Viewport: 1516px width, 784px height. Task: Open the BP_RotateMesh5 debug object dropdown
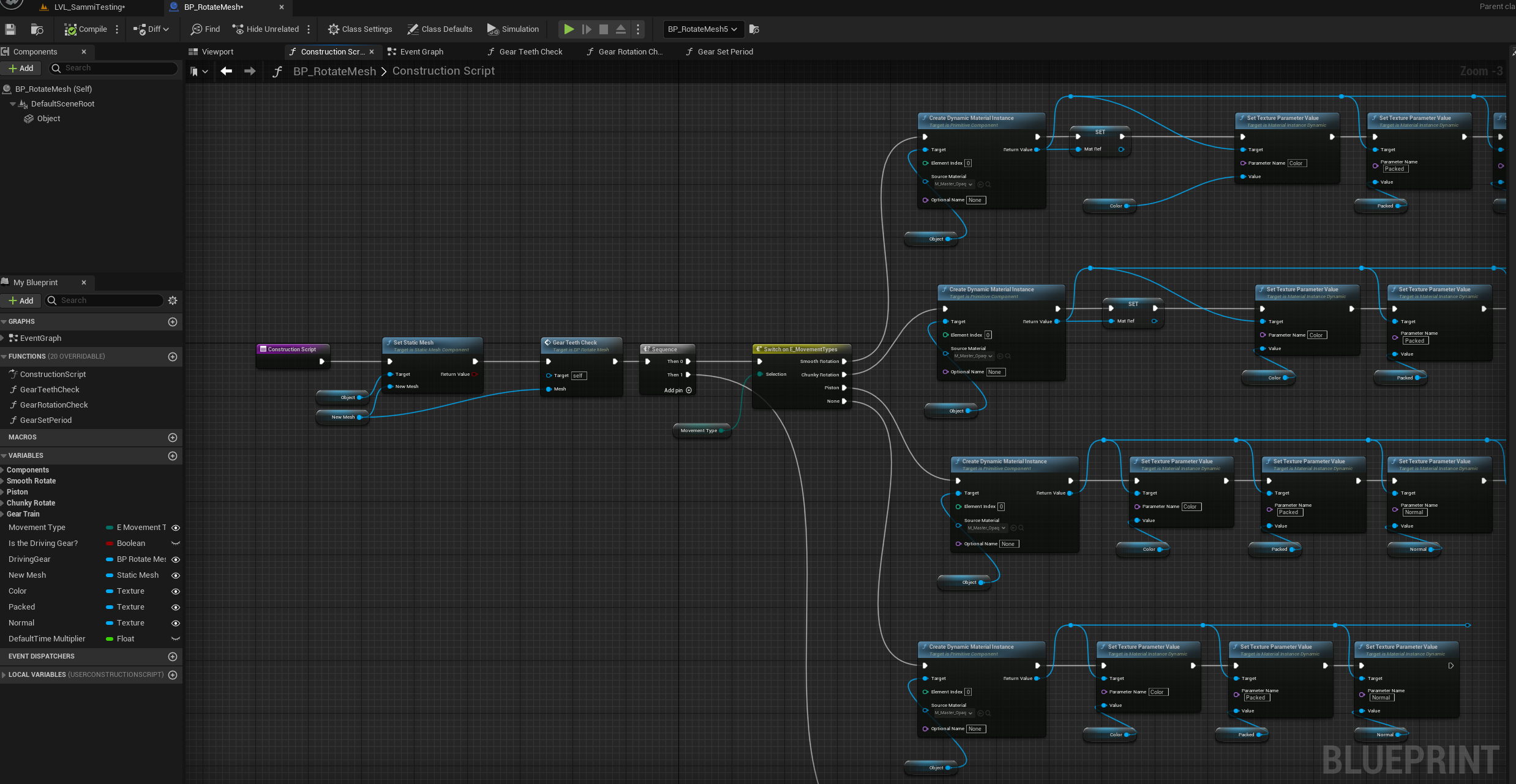[702, 29]
